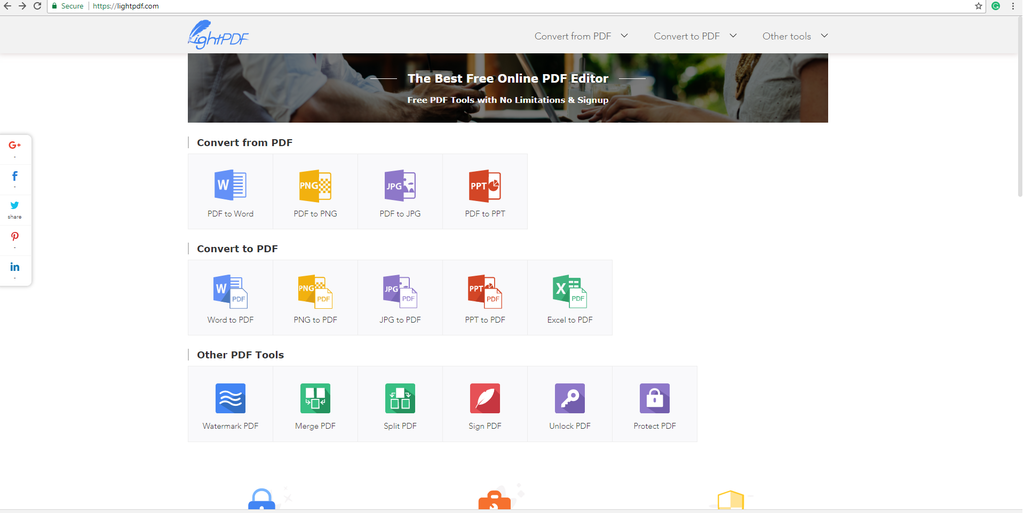Open the PDF to JPG converter
Image resolution: width=1024 pixels, height=513 pixels.
click(x=400, y=190)
